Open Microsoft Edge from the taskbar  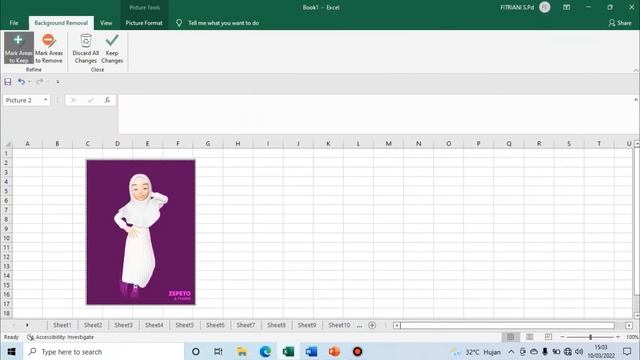tap(265, 351)
